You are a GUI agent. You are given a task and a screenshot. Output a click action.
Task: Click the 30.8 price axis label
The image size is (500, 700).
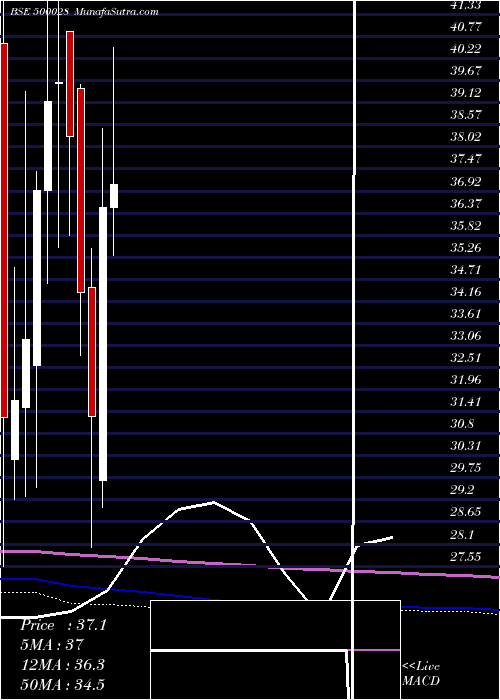(x=462, y=424)
